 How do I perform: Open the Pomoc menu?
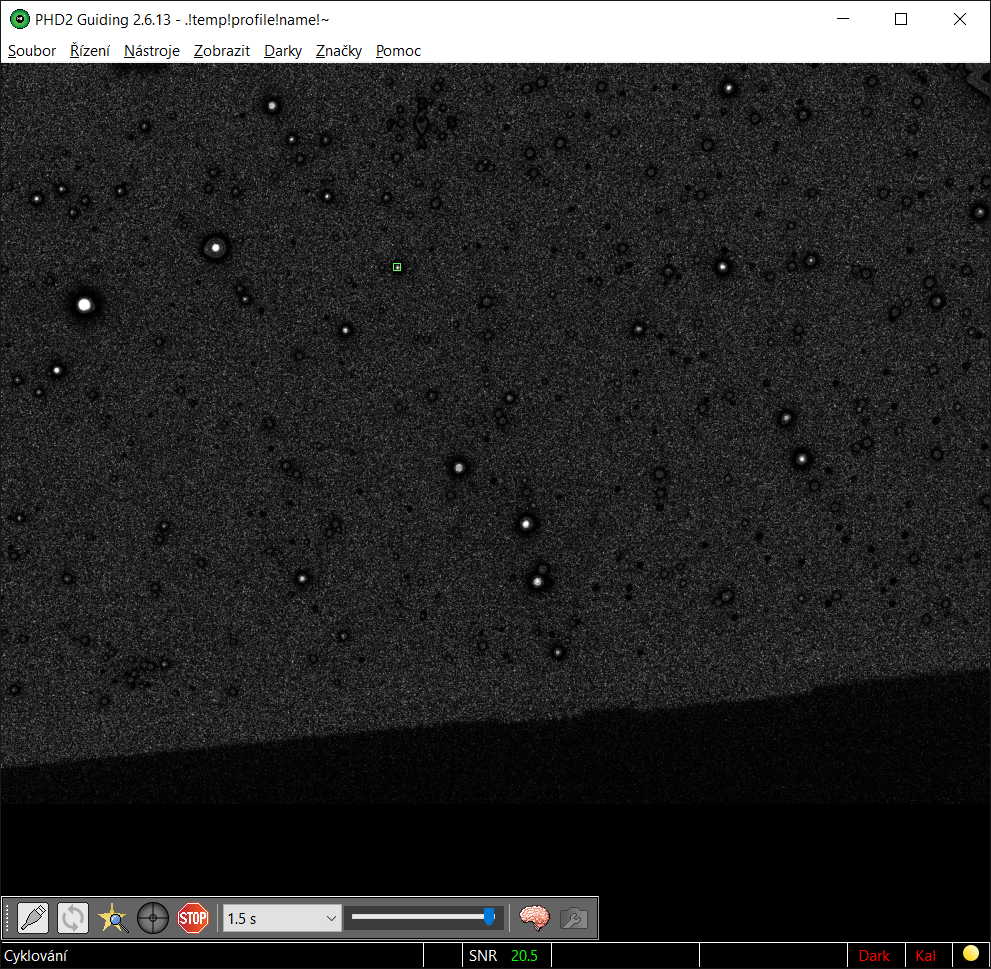pyautogui.click(x=398, y=51)
